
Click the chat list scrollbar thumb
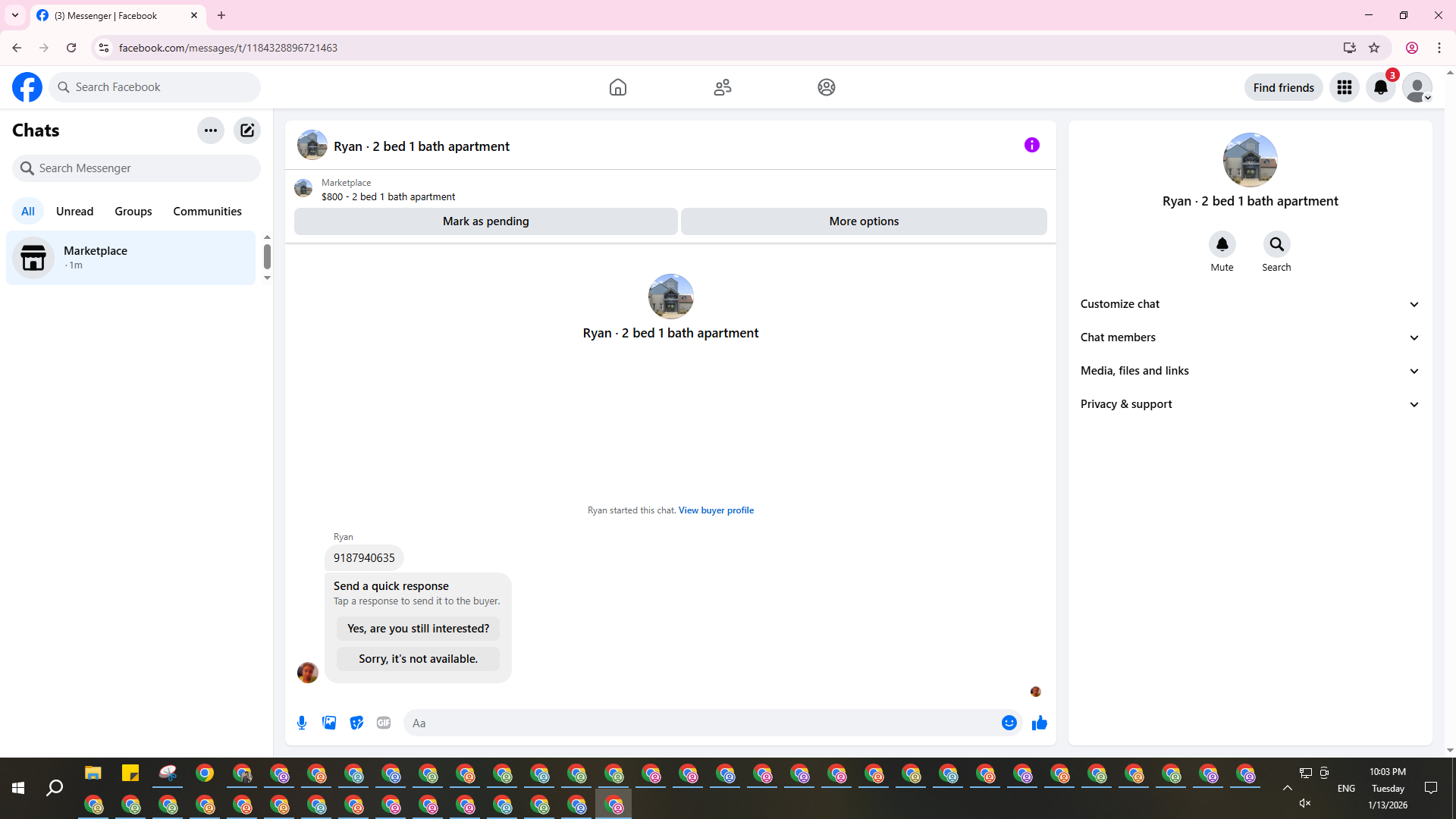point(267,257)
